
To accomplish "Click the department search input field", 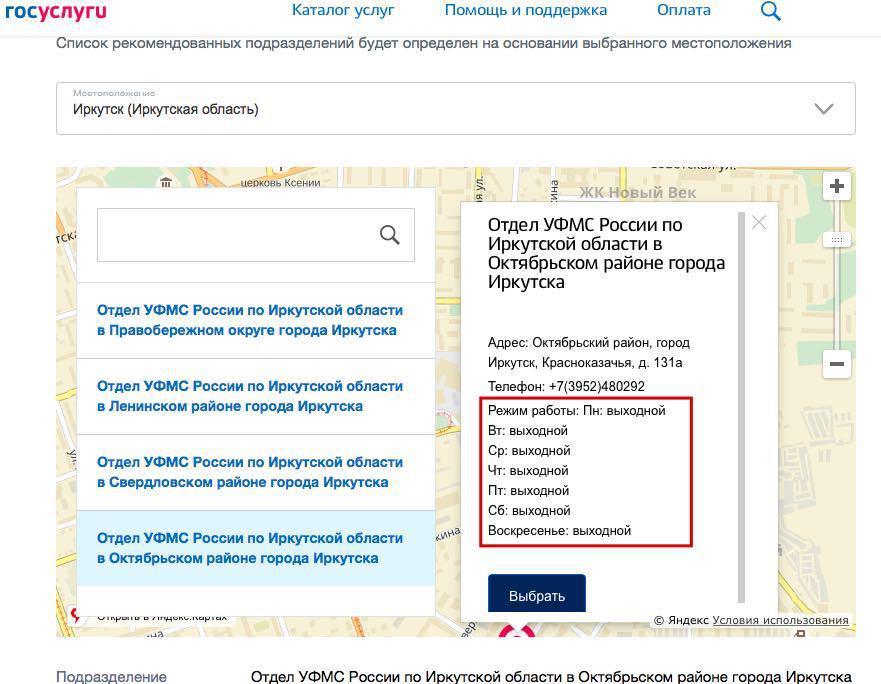I will click(x=236, y=235).
